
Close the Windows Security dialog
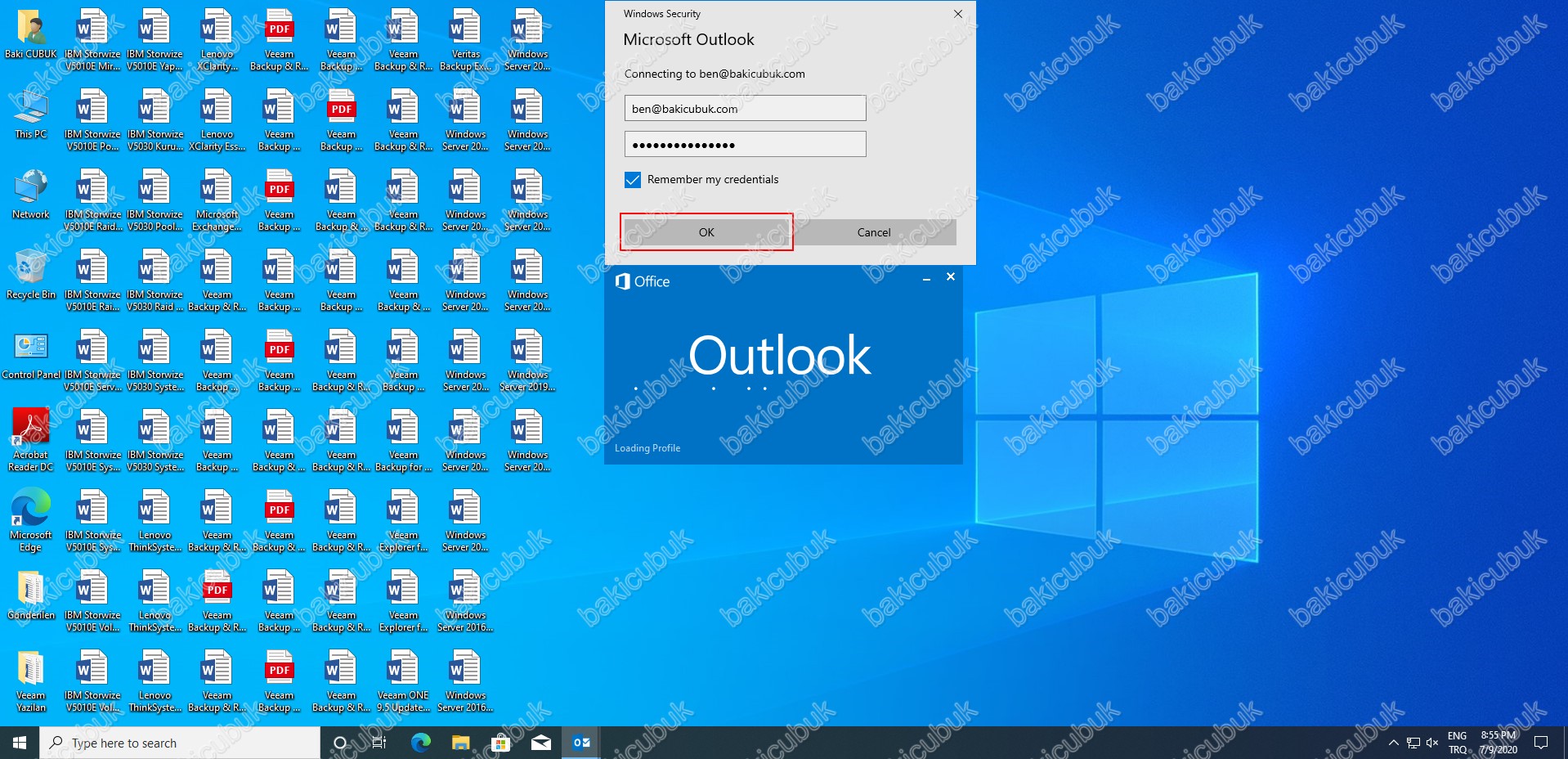pyautogui.click(x=958, y=14)
